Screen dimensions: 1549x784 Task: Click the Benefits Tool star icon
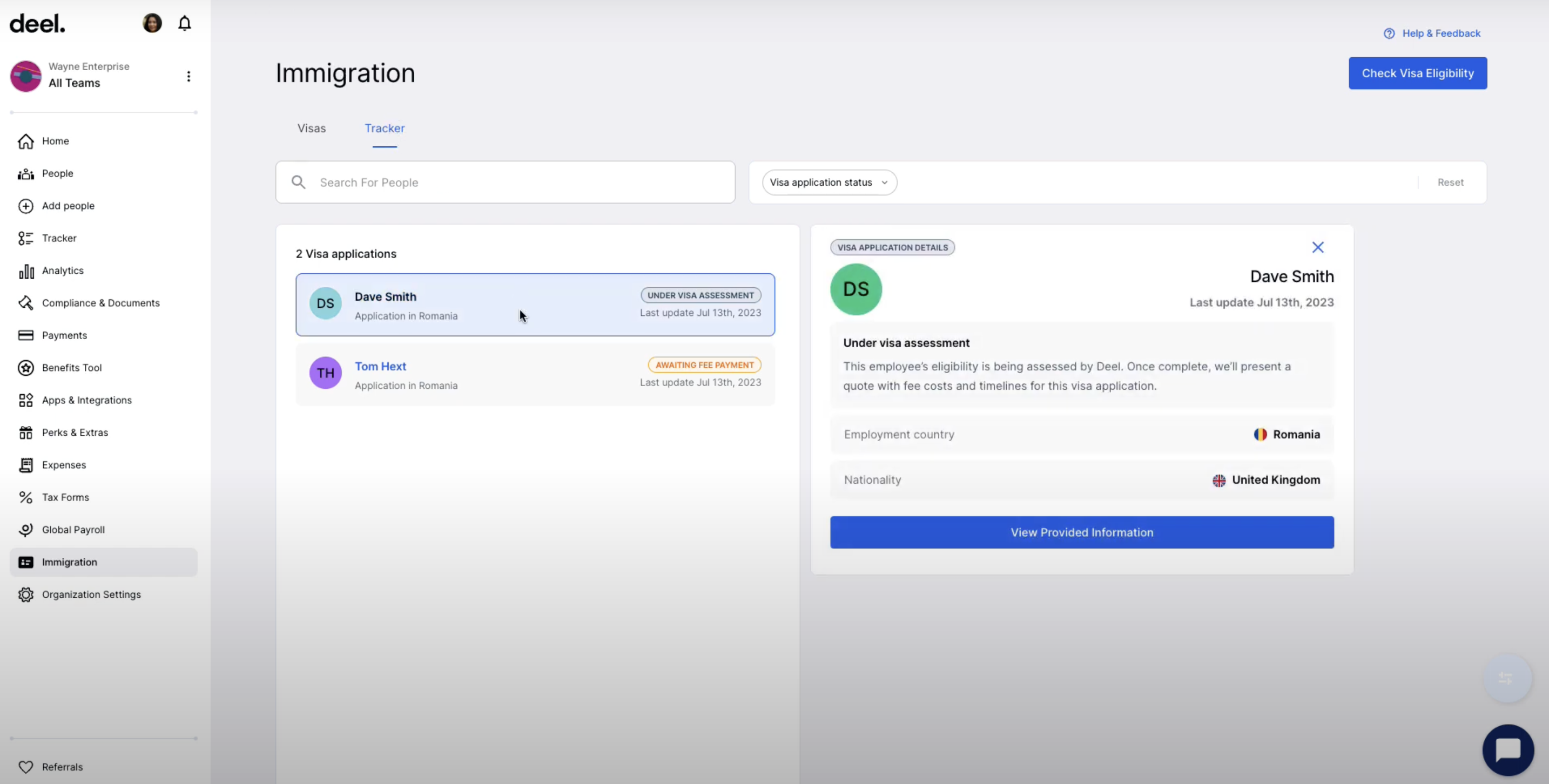26,368
